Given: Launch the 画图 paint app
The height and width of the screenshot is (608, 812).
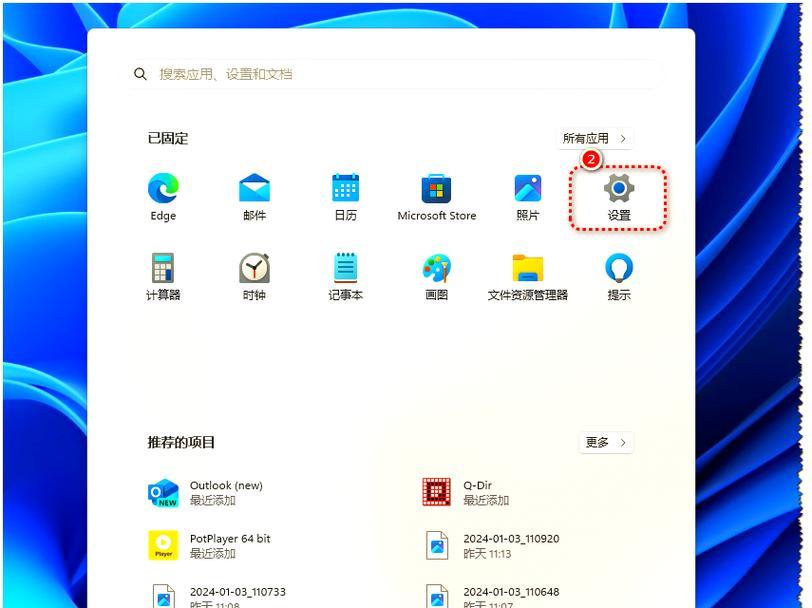Looking at the screenshot, I should (437, 277).
